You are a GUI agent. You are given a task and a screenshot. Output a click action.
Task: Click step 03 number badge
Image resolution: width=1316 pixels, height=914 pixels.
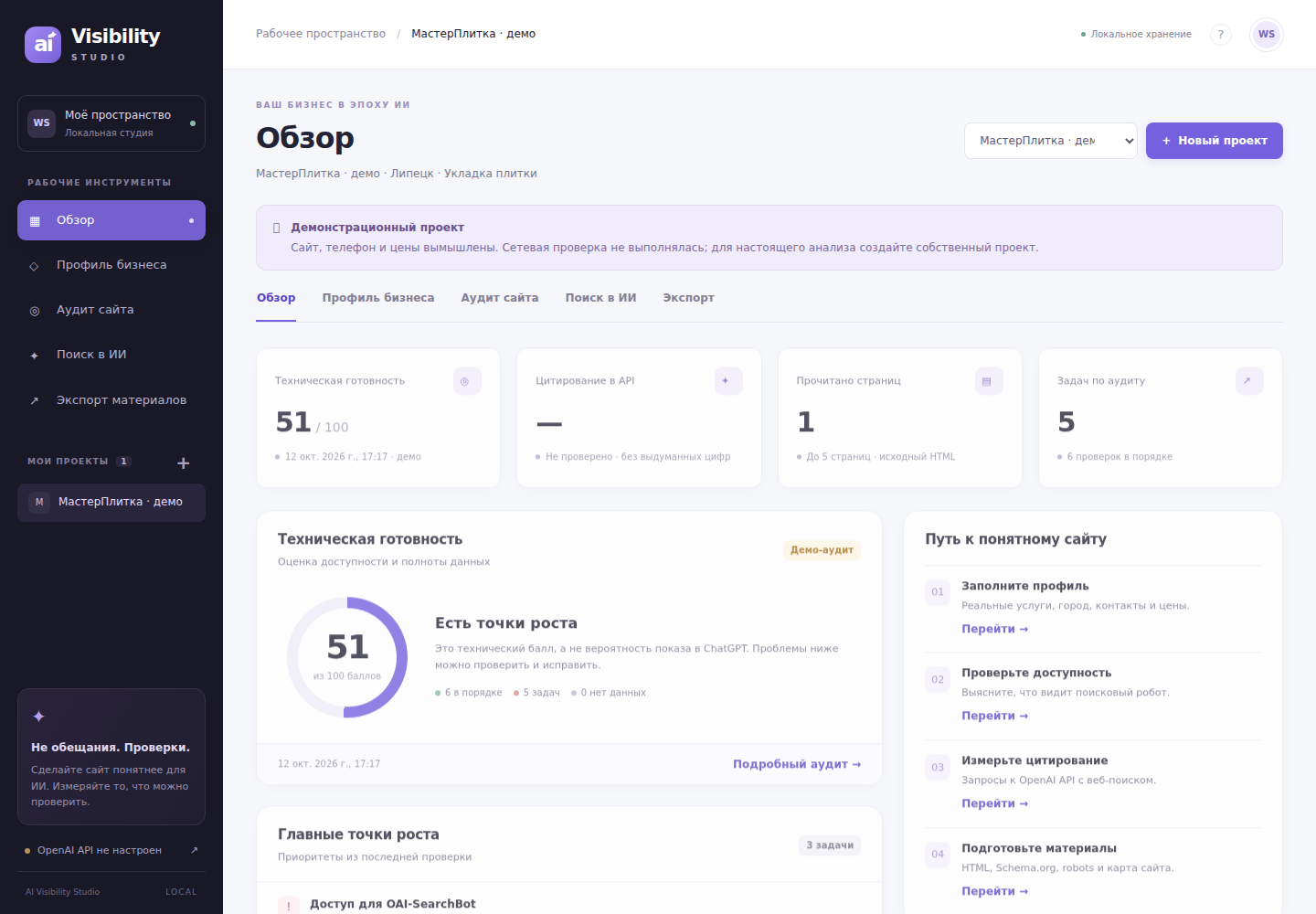click(938, 768)
